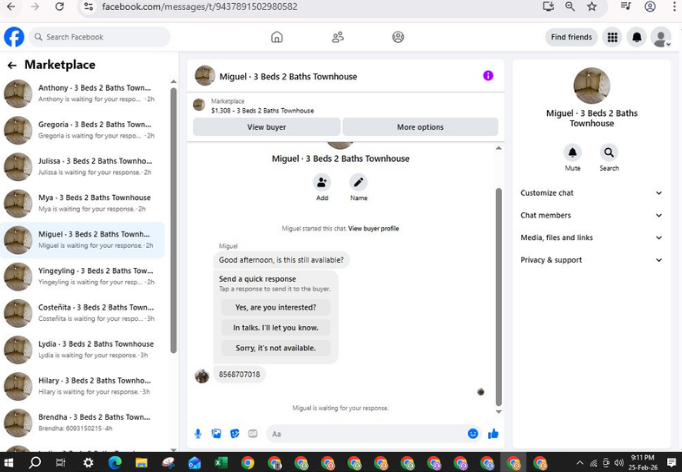Open the Facebook logo home link
This screenshot has height=472, width=682.
click(x=14, y=37)
